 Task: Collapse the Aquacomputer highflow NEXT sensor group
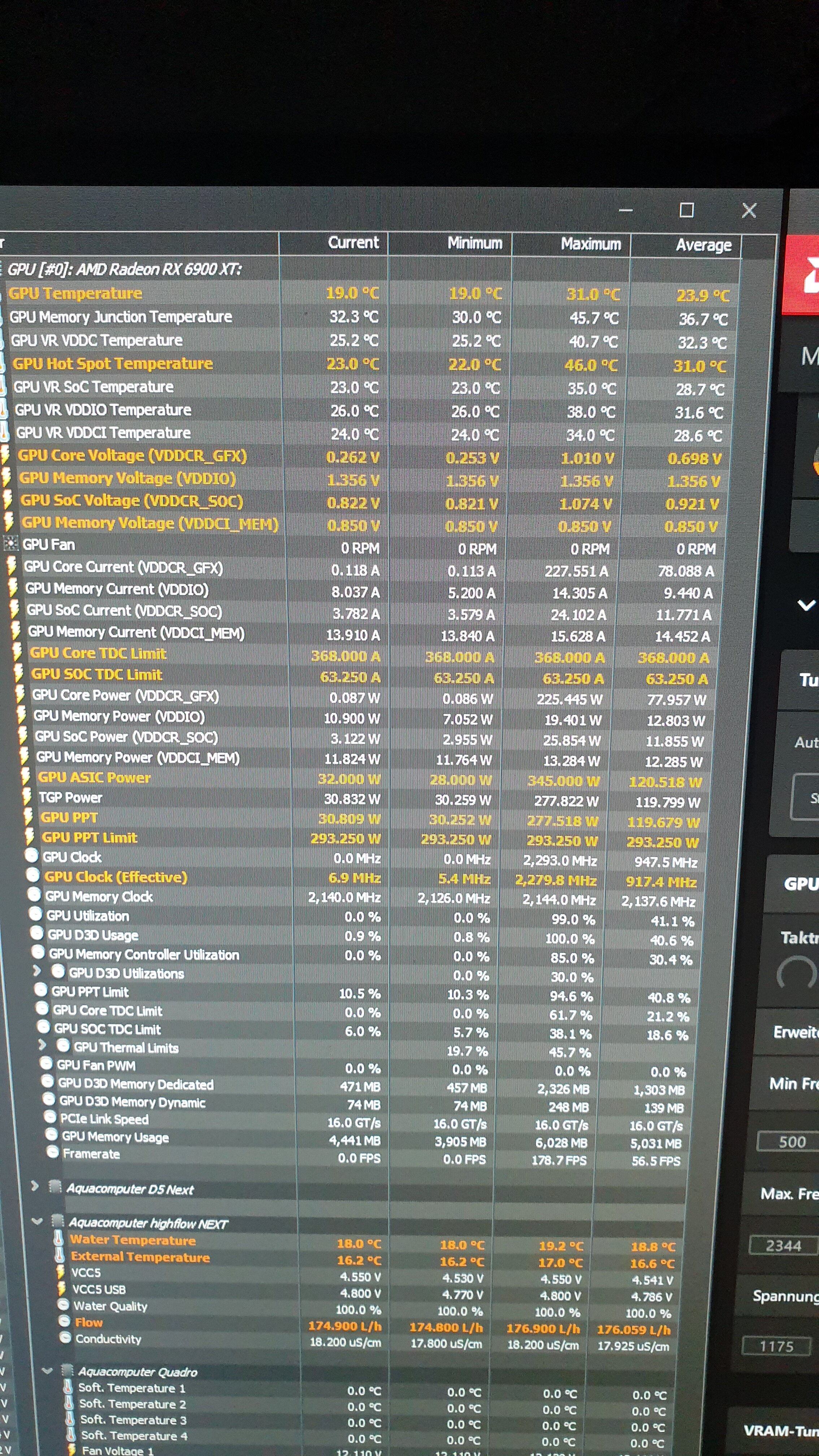pyautogui.click(x=37, y=1221)
